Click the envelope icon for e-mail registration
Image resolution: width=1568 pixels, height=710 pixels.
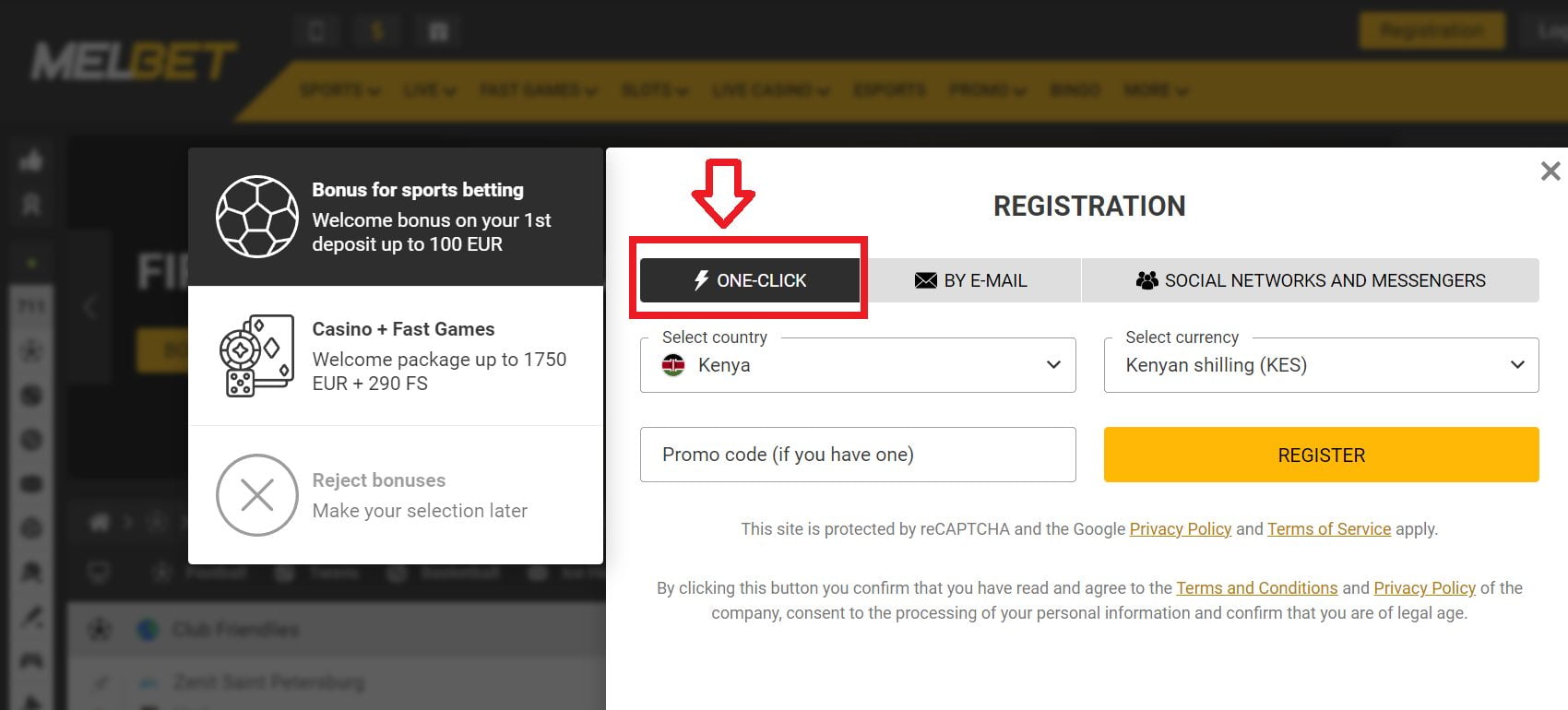tap(925, 280)
